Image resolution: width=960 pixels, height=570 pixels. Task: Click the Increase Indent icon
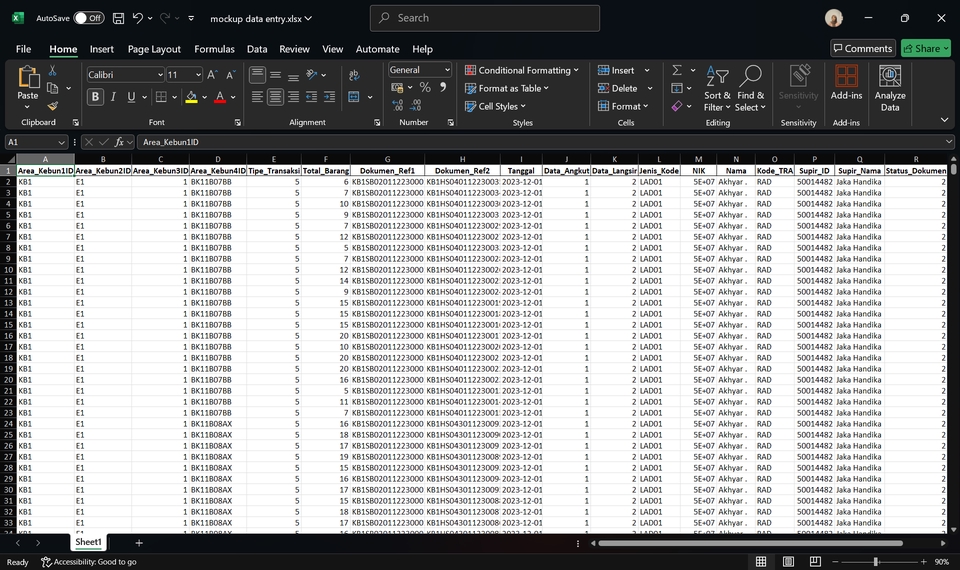click(x=329, y=97)
